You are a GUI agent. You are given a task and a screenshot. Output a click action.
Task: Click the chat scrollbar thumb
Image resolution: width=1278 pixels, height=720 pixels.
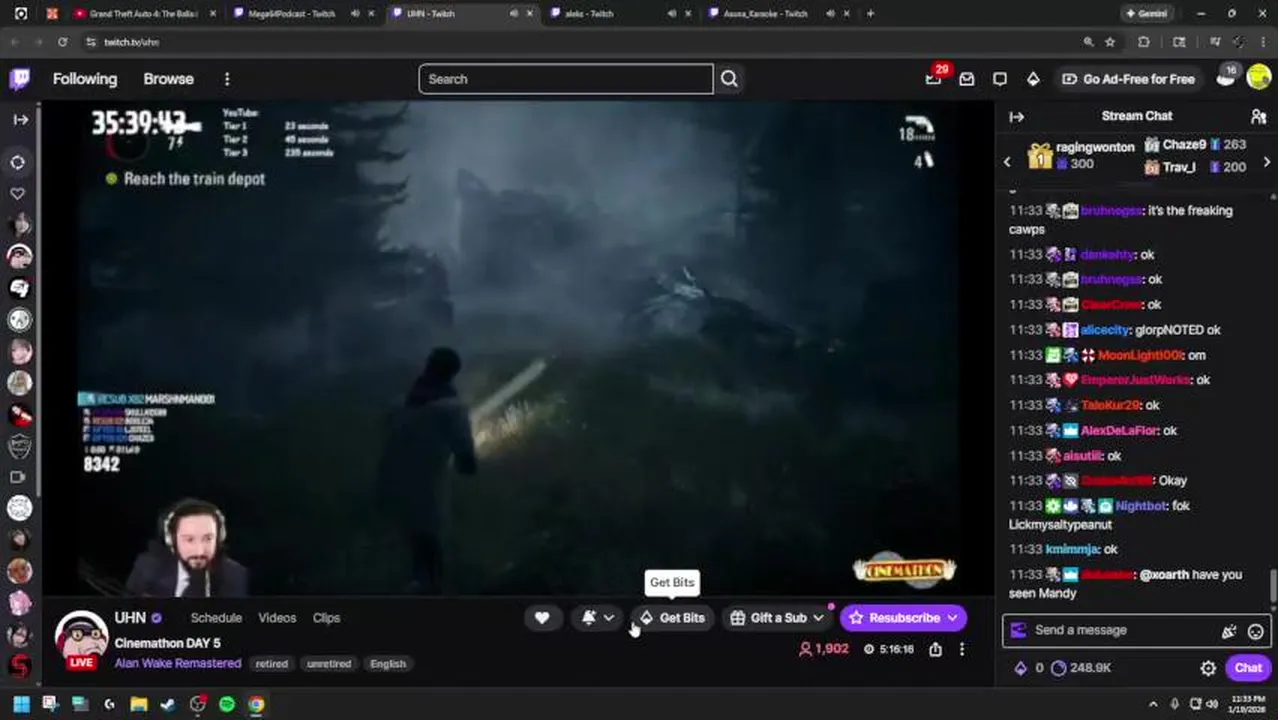1273,583
